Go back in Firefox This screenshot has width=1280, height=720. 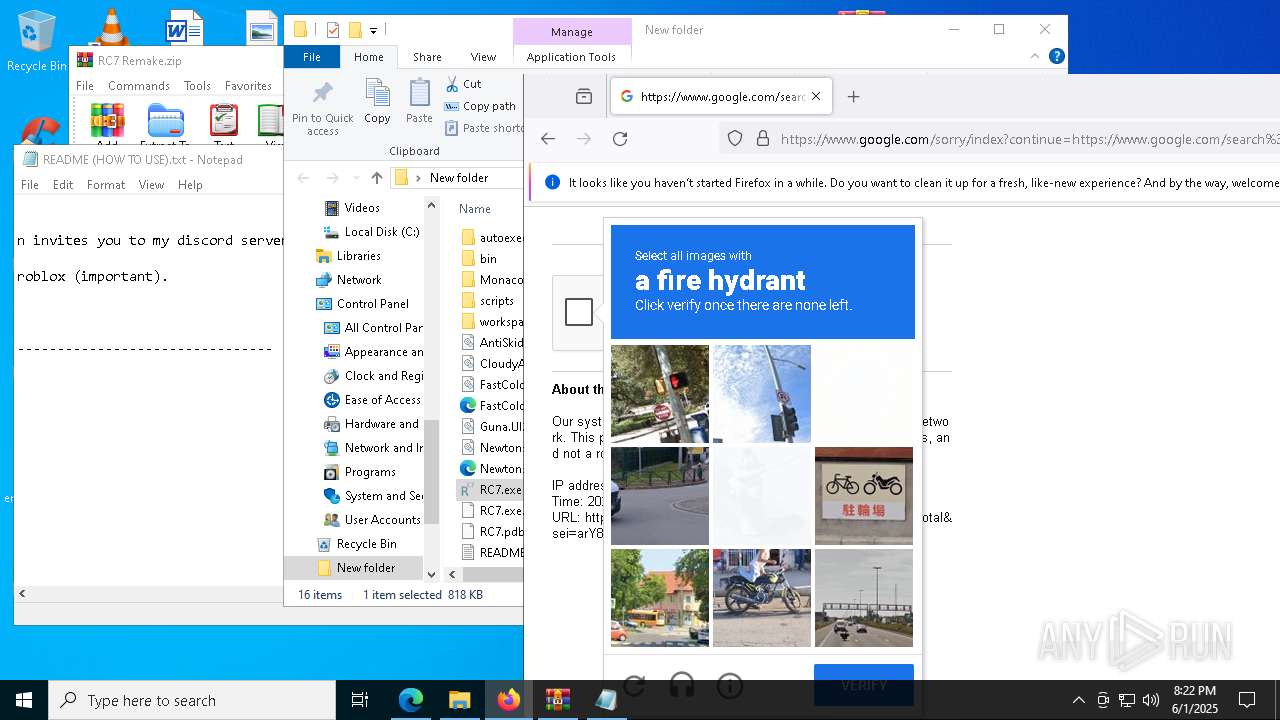tap(548, 139)
